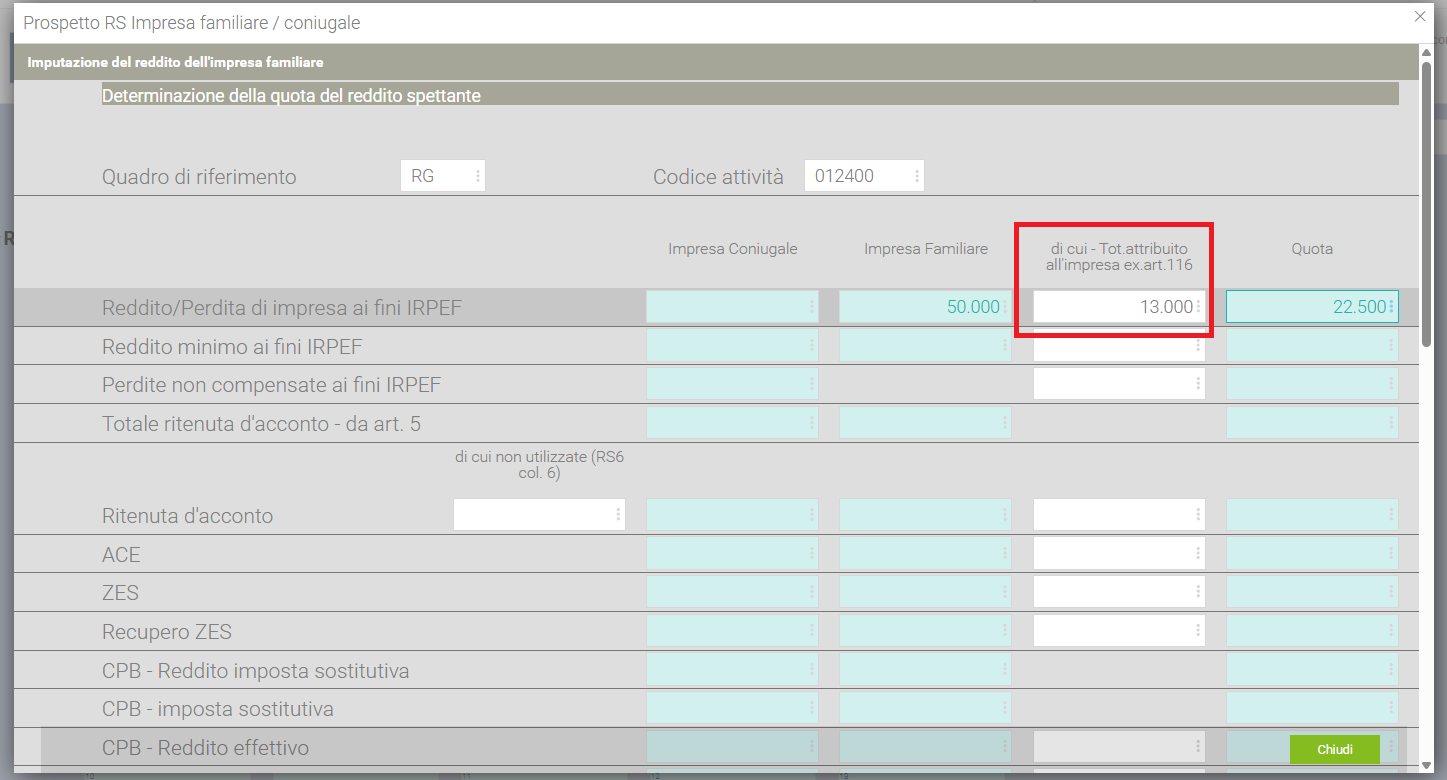Click the Impresa Coniugale Reddito/Perdita field
Image resolution: width=1447 pixels, height=780 pixels.
732,307
